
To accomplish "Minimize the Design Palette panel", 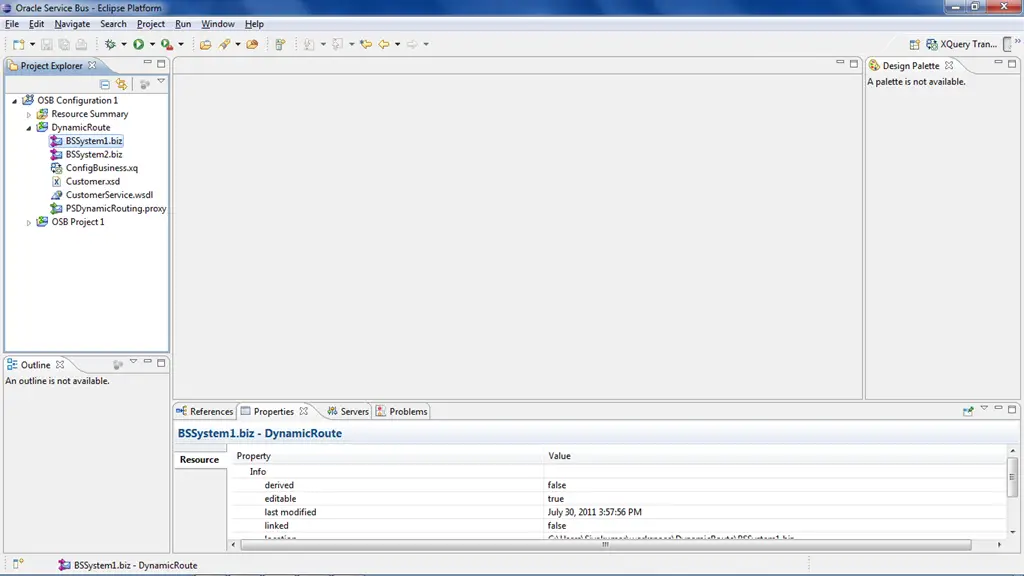I will (x=999, y=62).
